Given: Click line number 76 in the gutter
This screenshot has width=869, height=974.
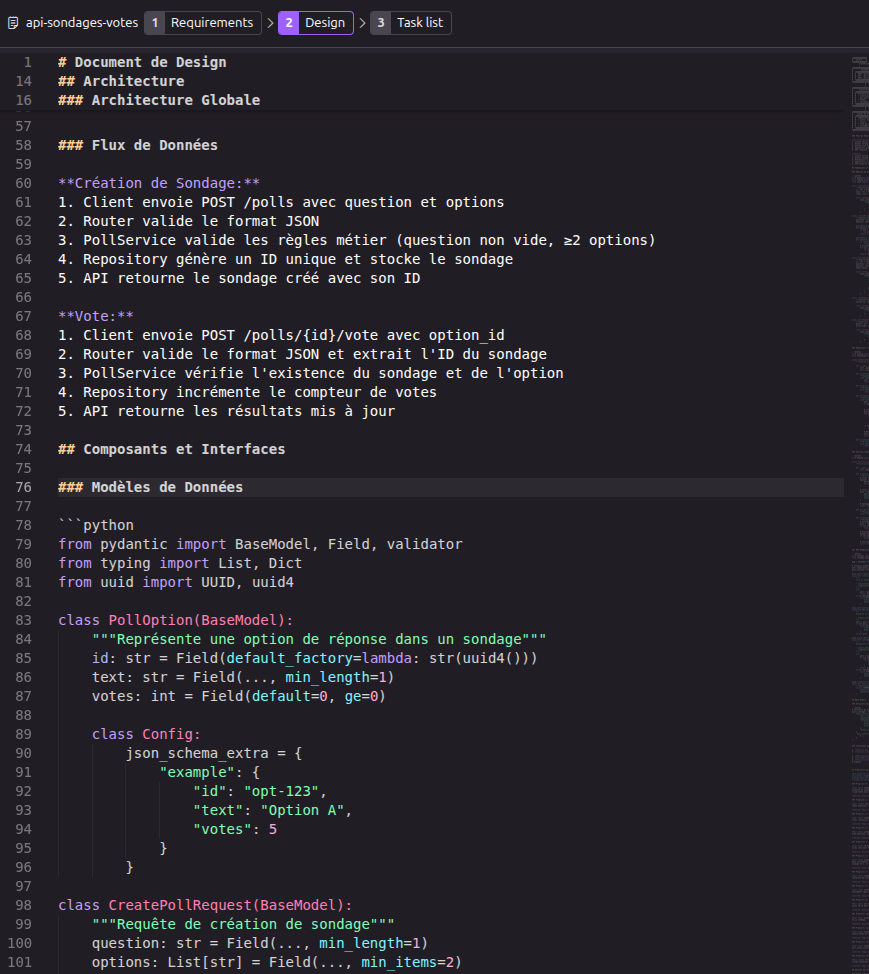Looking at the screenshot, I should pos(24,488).
